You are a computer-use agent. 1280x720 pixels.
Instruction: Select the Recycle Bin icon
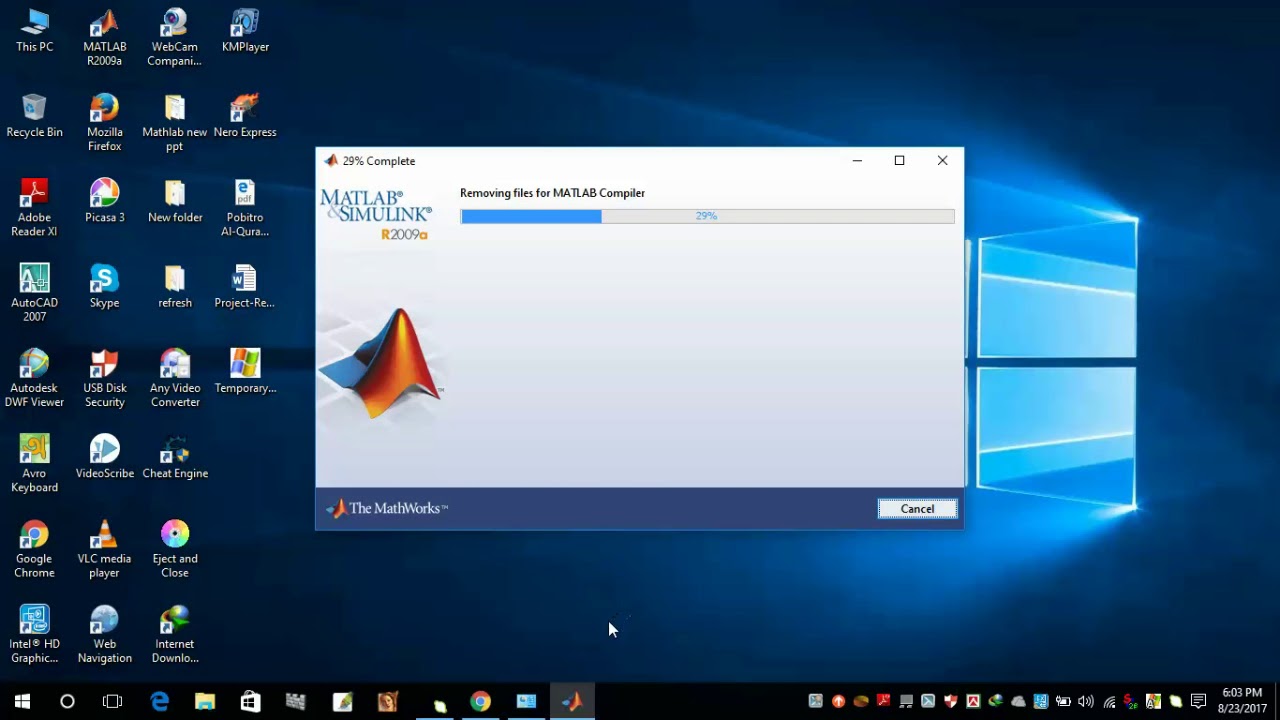[x=34, y=116]
